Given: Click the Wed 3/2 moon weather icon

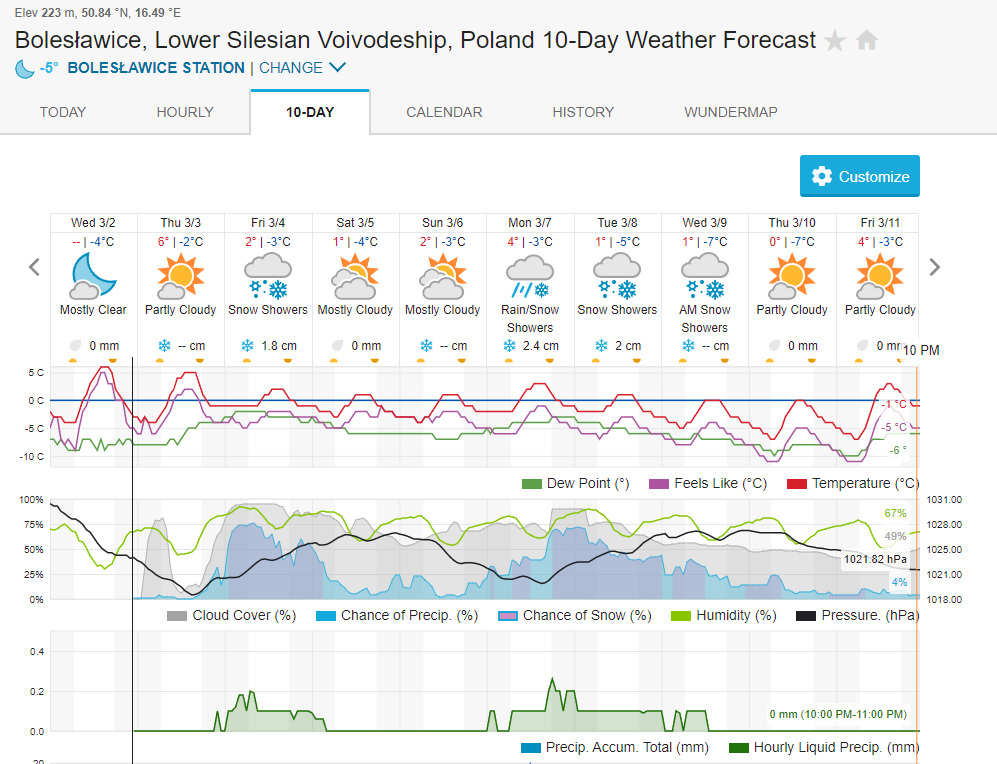Looking at the screenshot, I should 93,275.
